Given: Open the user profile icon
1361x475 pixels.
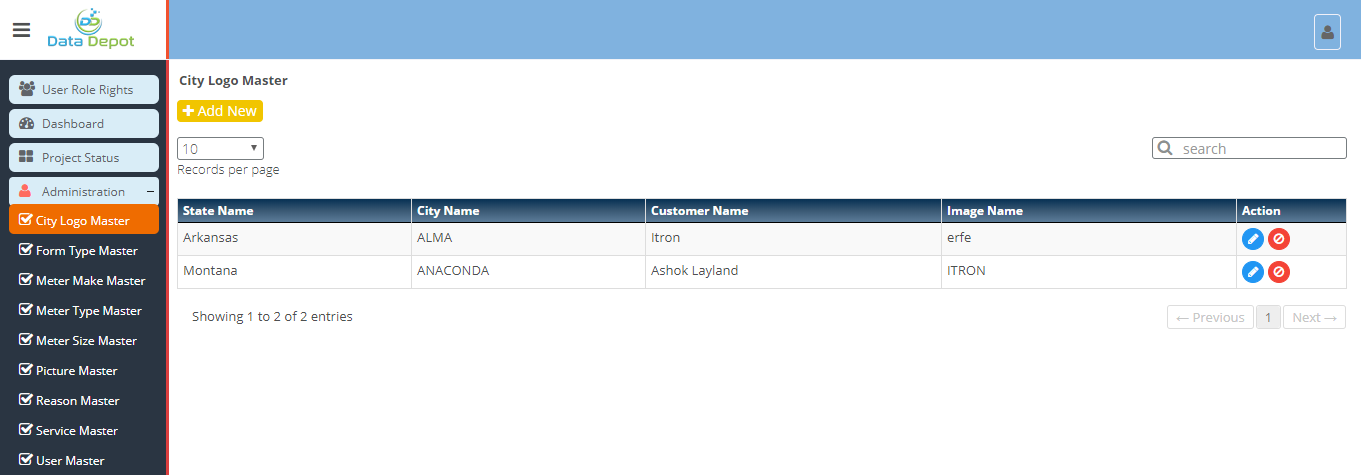Looking at the screenshot, I should coord(1327,32).
